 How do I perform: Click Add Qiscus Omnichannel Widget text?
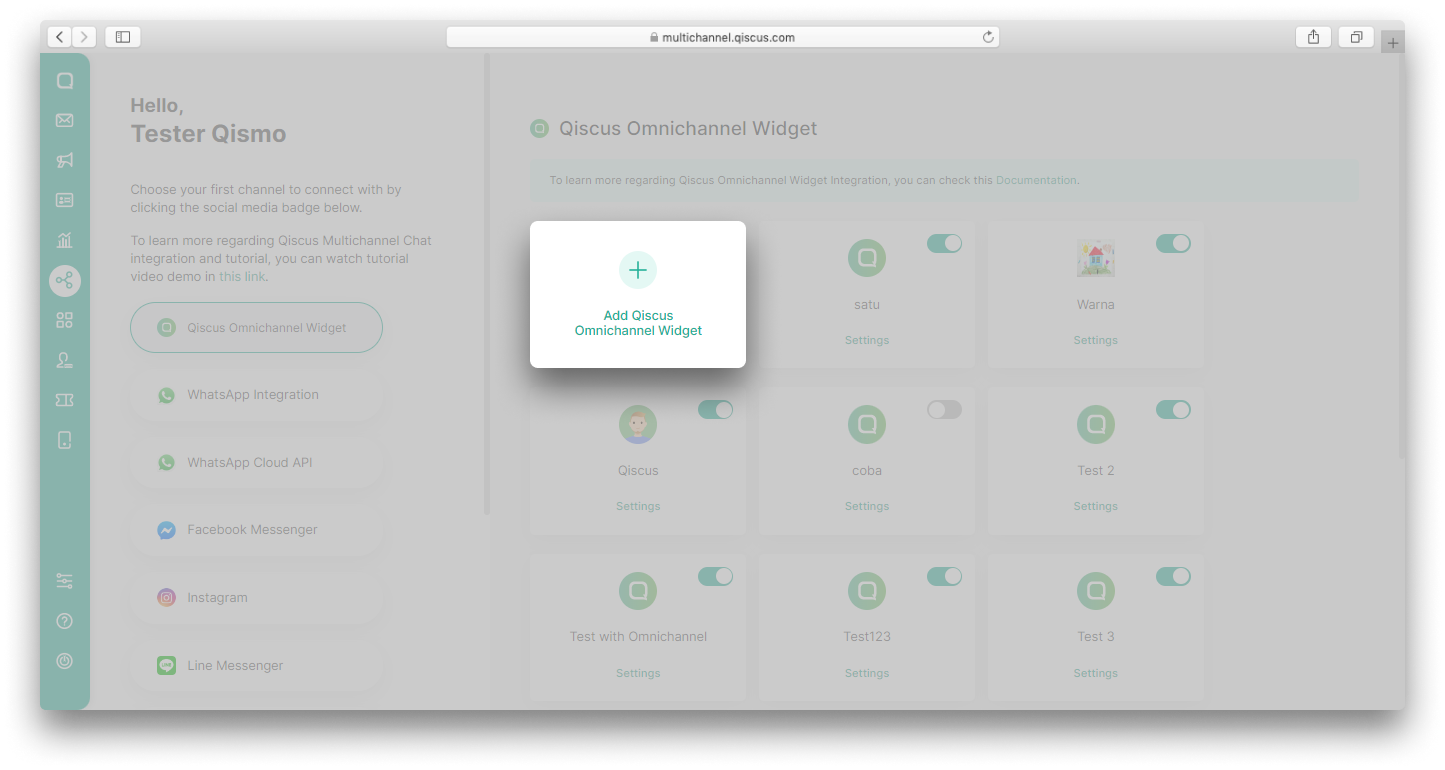point(638,323)
